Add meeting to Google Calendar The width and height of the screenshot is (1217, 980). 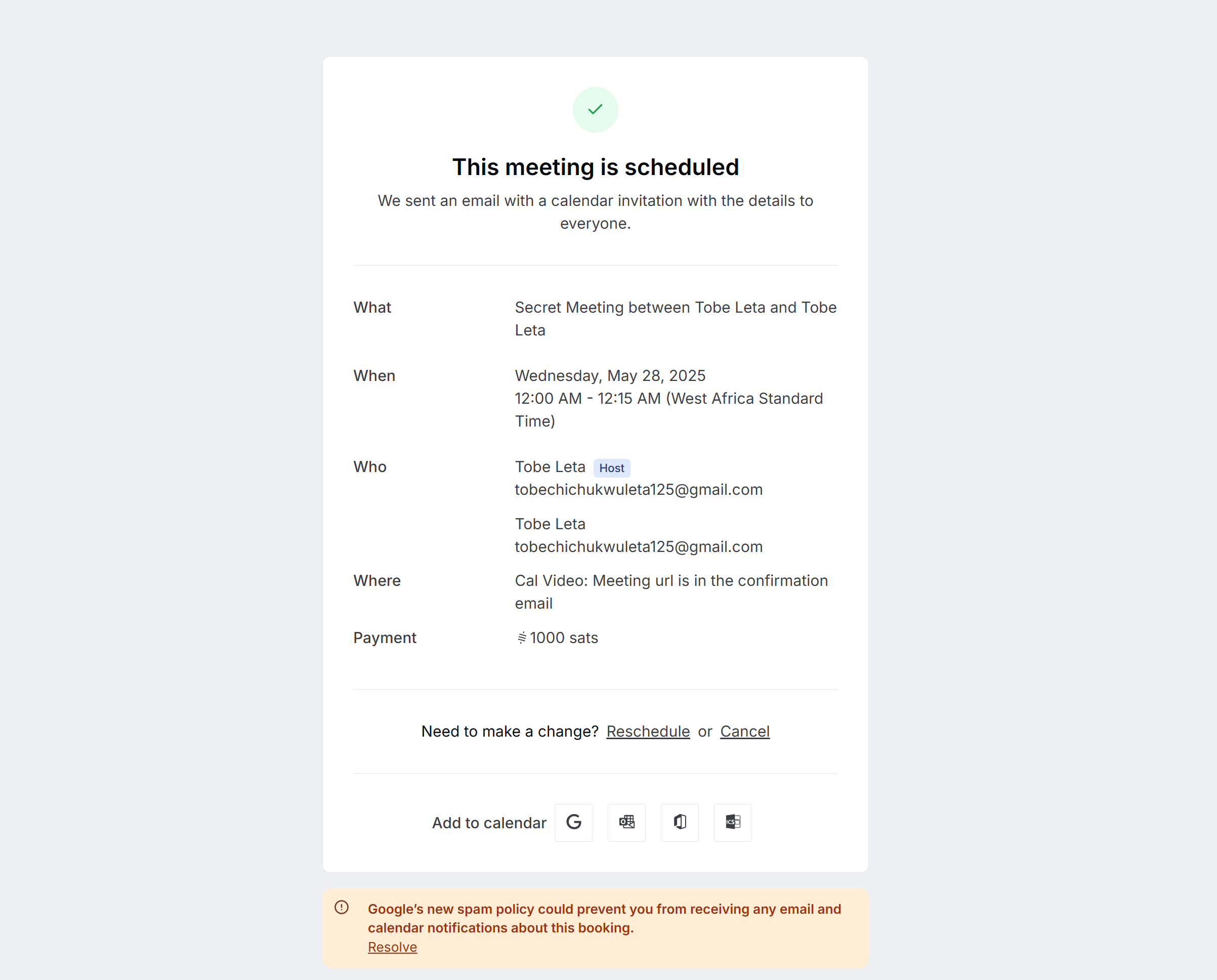pos(573,823)
